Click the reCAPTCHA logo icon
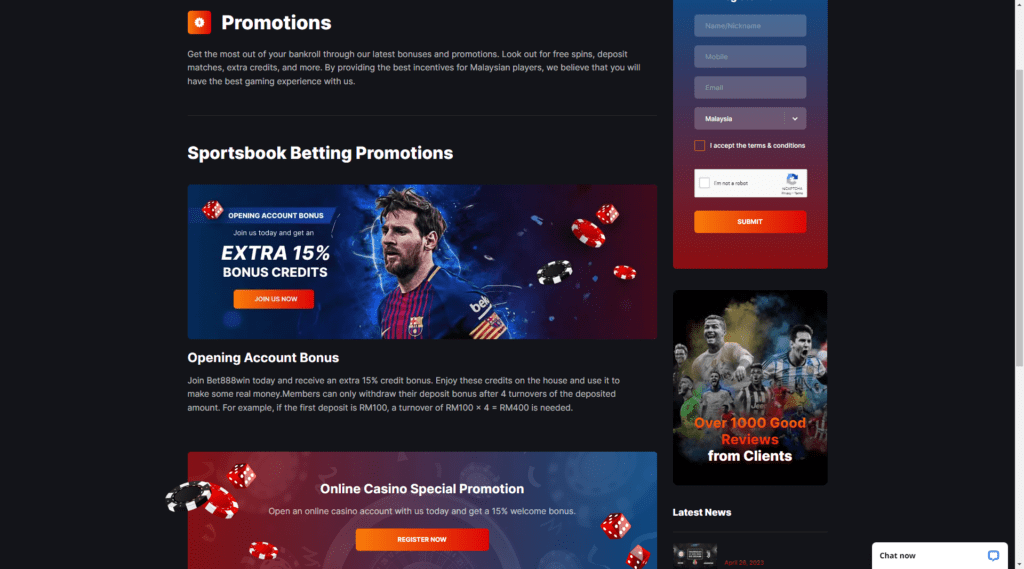 (x=792, y=179)
